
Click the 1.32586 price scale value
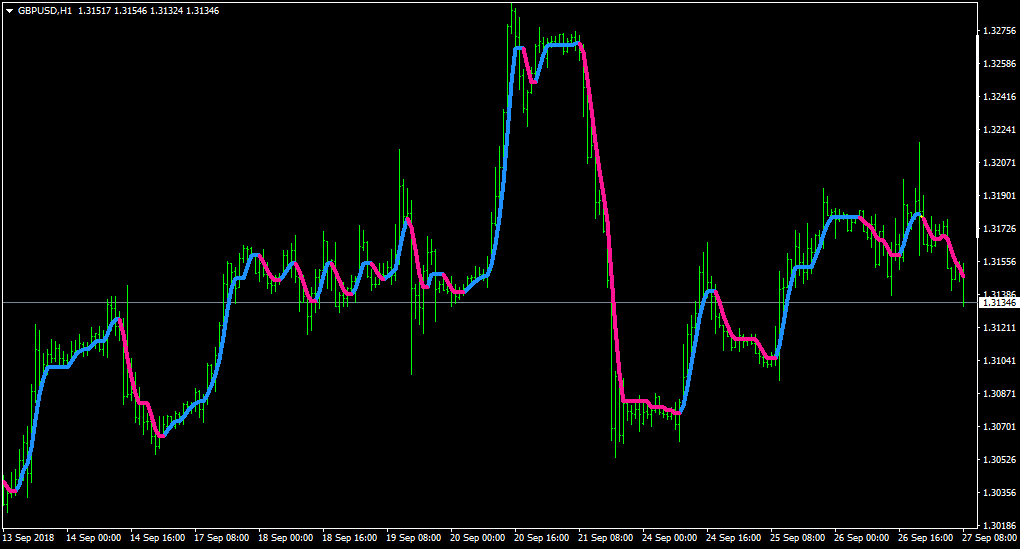pyautogui.click(x=999, y=64)
